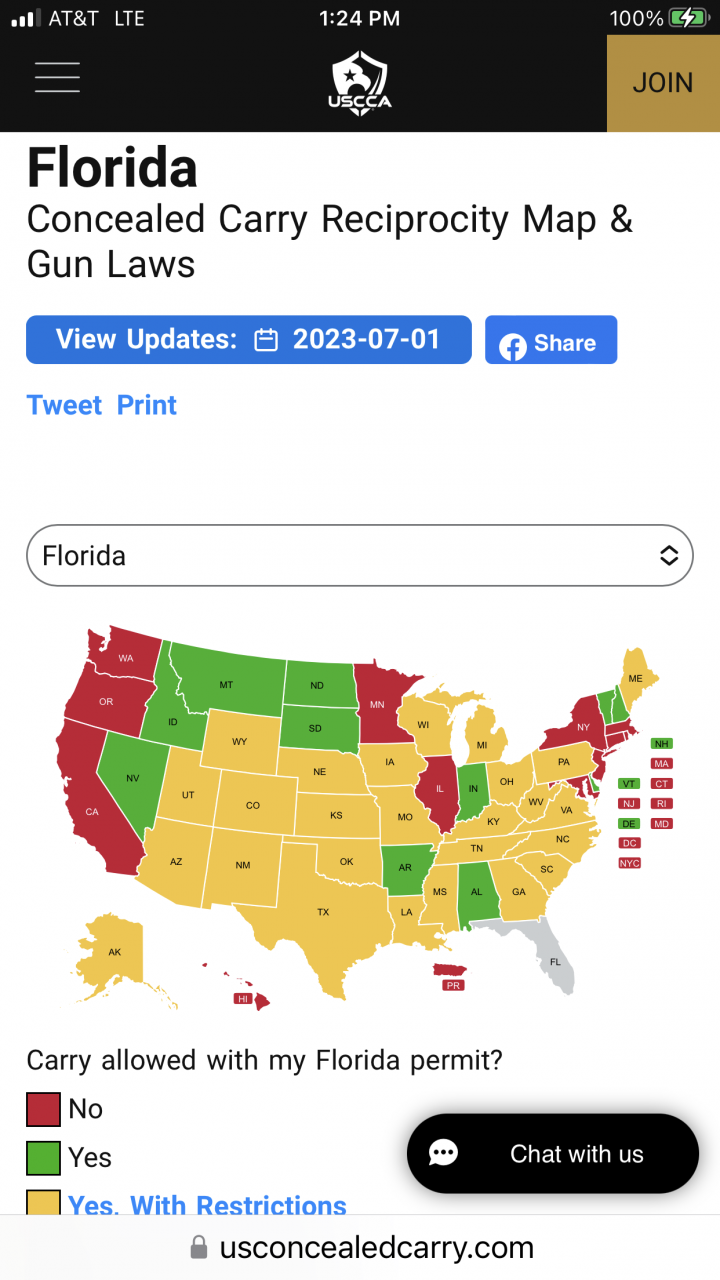This screenshot has width=720, height=1280.
Task: Select the green Yes legend swatch
Action: (43, 1157)
